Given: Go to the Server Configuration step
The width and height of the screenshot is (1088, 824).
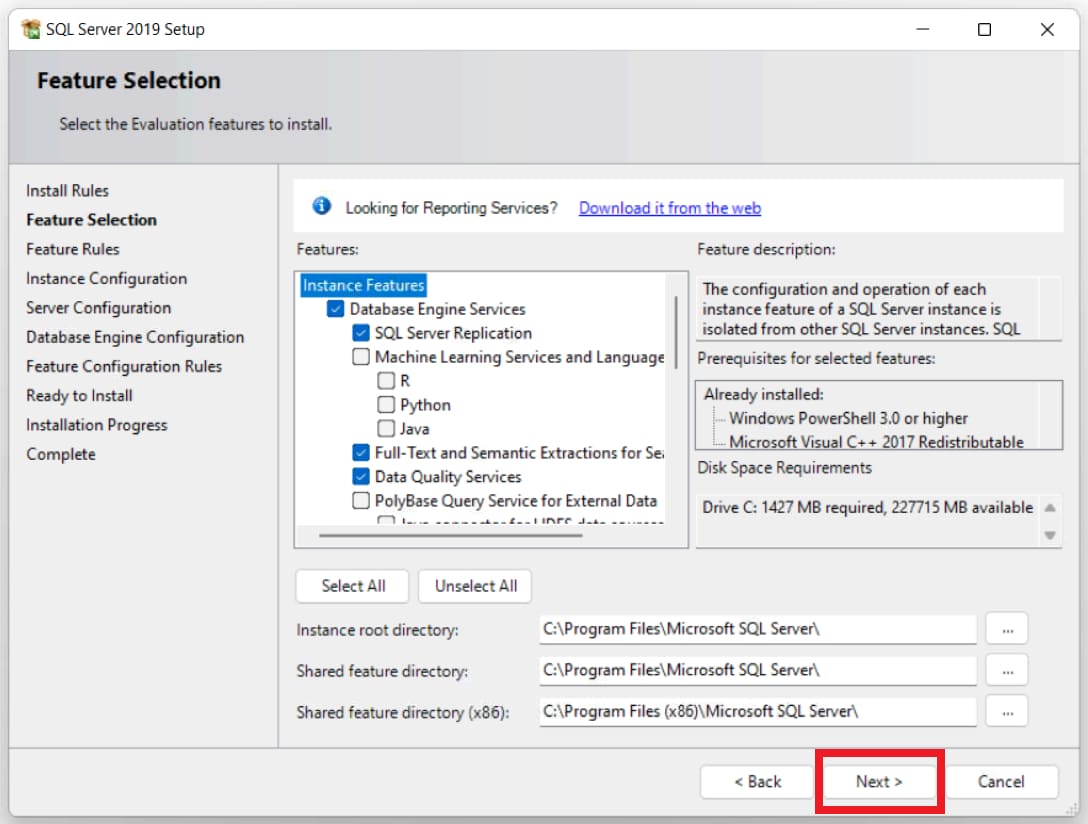Looking at the screenshot, I should point(98,307).
